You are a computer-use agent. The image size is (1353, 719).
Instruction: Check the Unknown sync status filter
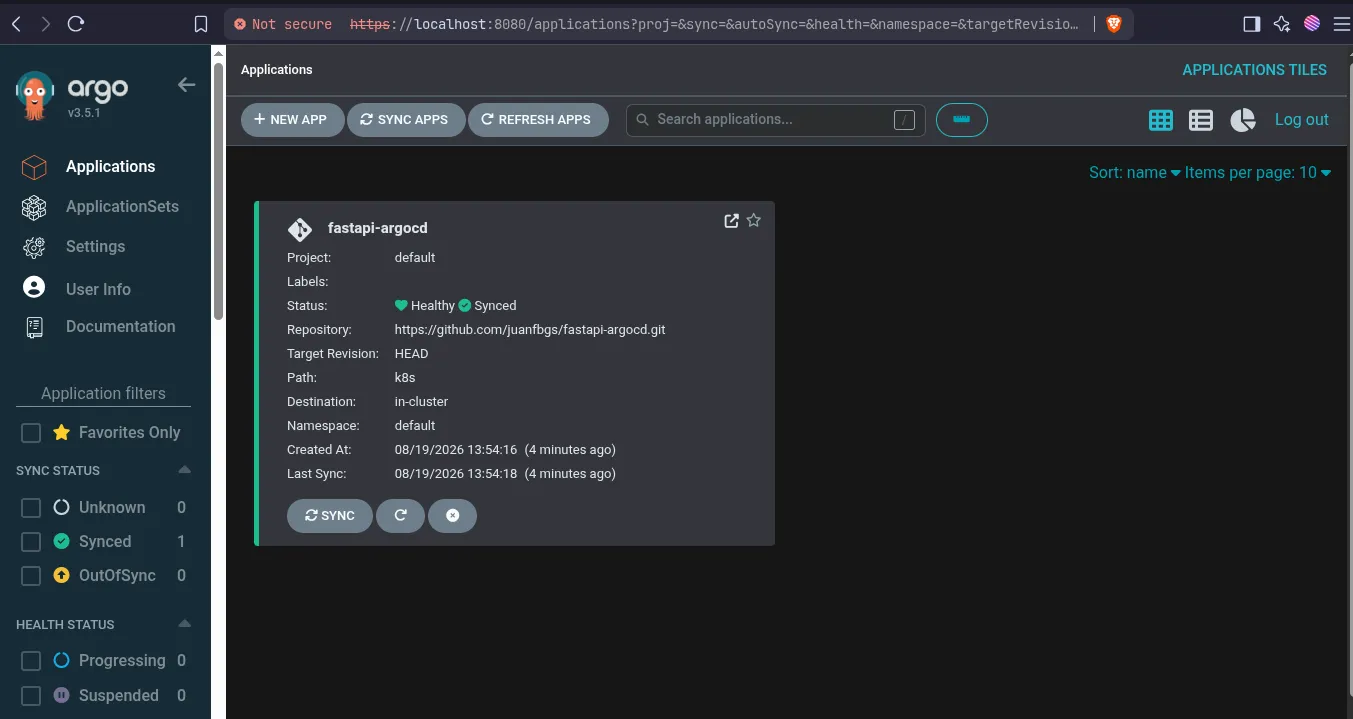tap(31, 508)
